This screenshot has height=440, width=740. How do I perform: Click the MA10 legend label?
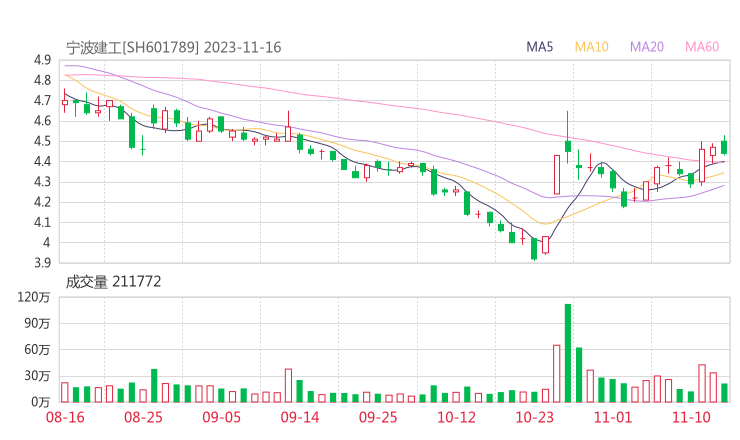click(591, 47)
